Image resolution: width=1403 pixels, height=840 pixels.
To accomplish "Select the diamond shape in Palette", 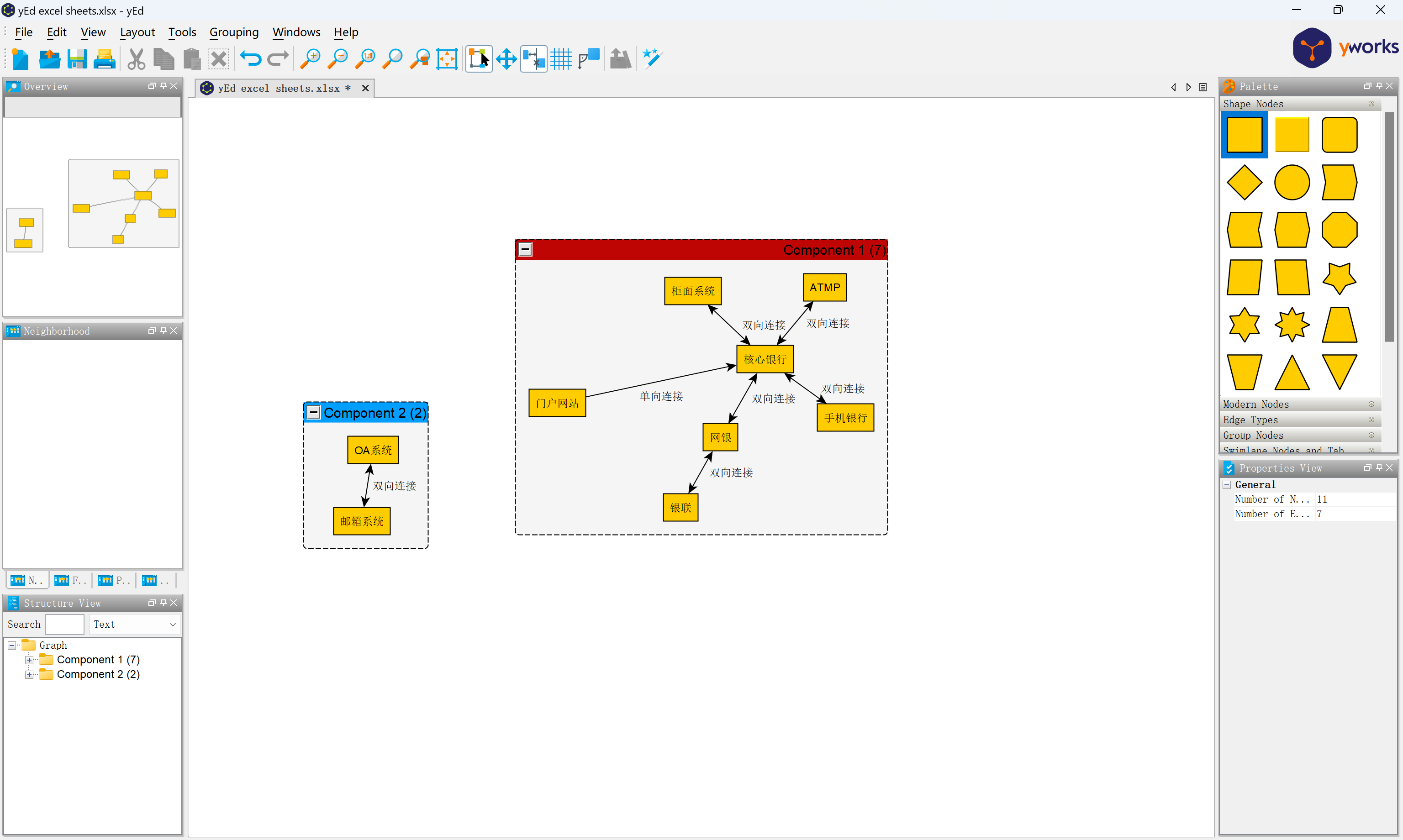I will [1244, 182].
